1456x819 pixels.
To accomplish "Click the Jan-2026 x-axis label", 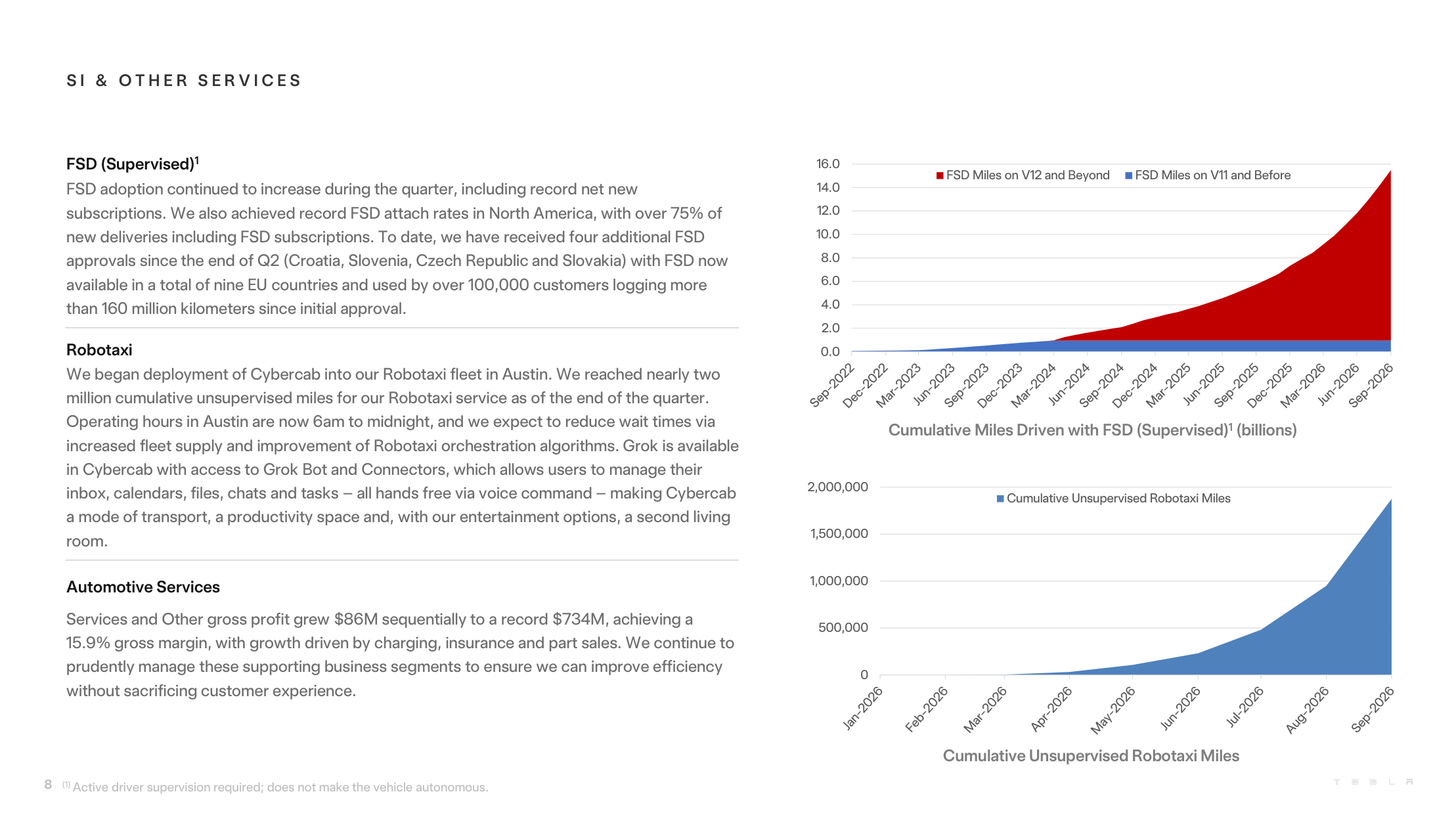I will click(863, 708).
